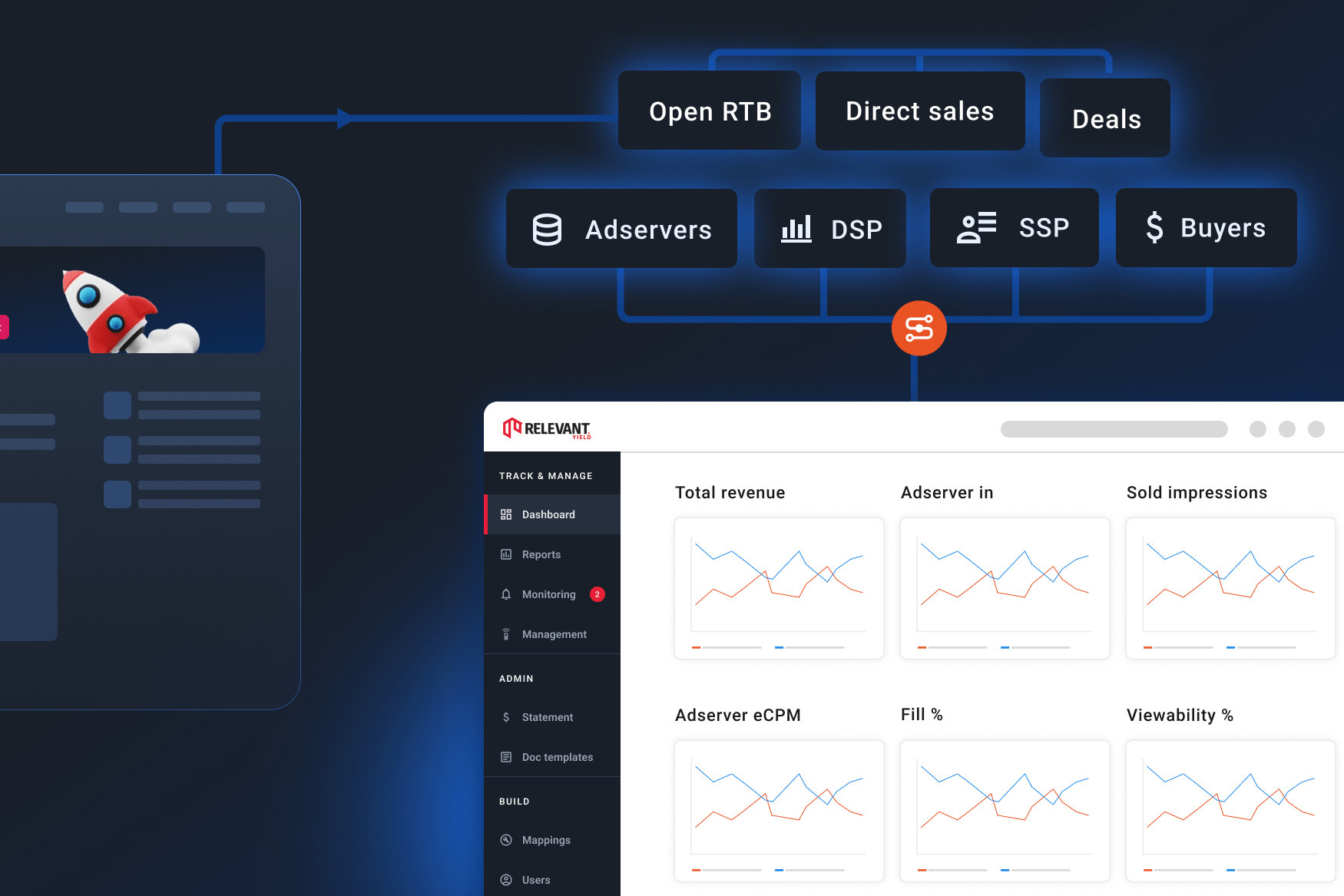Image resolution: width=1344 pixels, height=896 pixels.
Task: Open the Fill % chart card
Action: click(1005, 811)
